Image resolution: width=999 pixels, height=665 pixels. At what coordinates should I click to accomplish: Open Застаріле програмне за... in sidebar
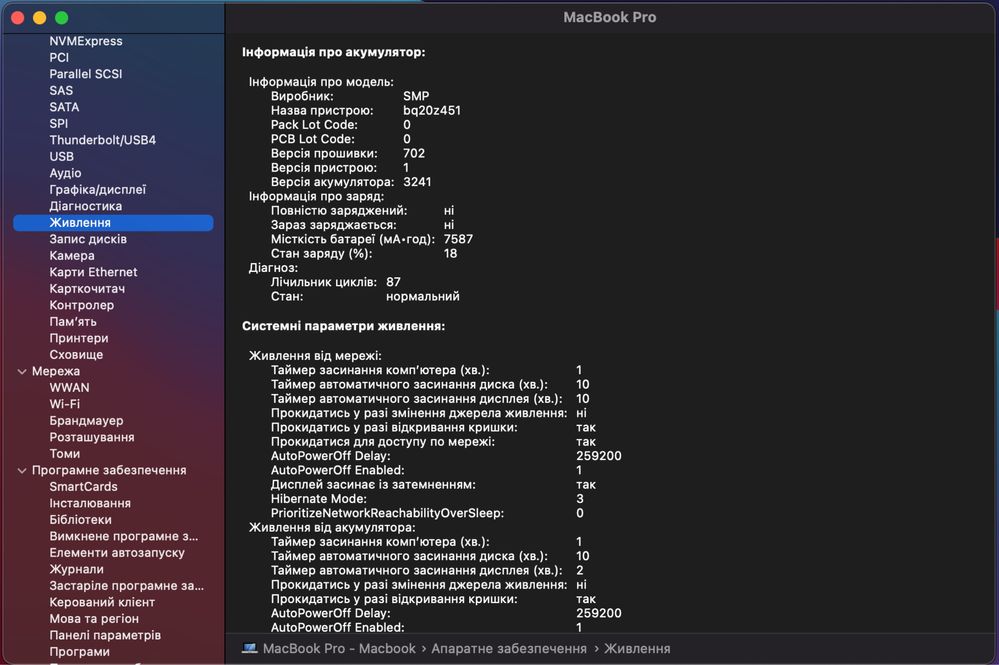click(x=127, y=587)
